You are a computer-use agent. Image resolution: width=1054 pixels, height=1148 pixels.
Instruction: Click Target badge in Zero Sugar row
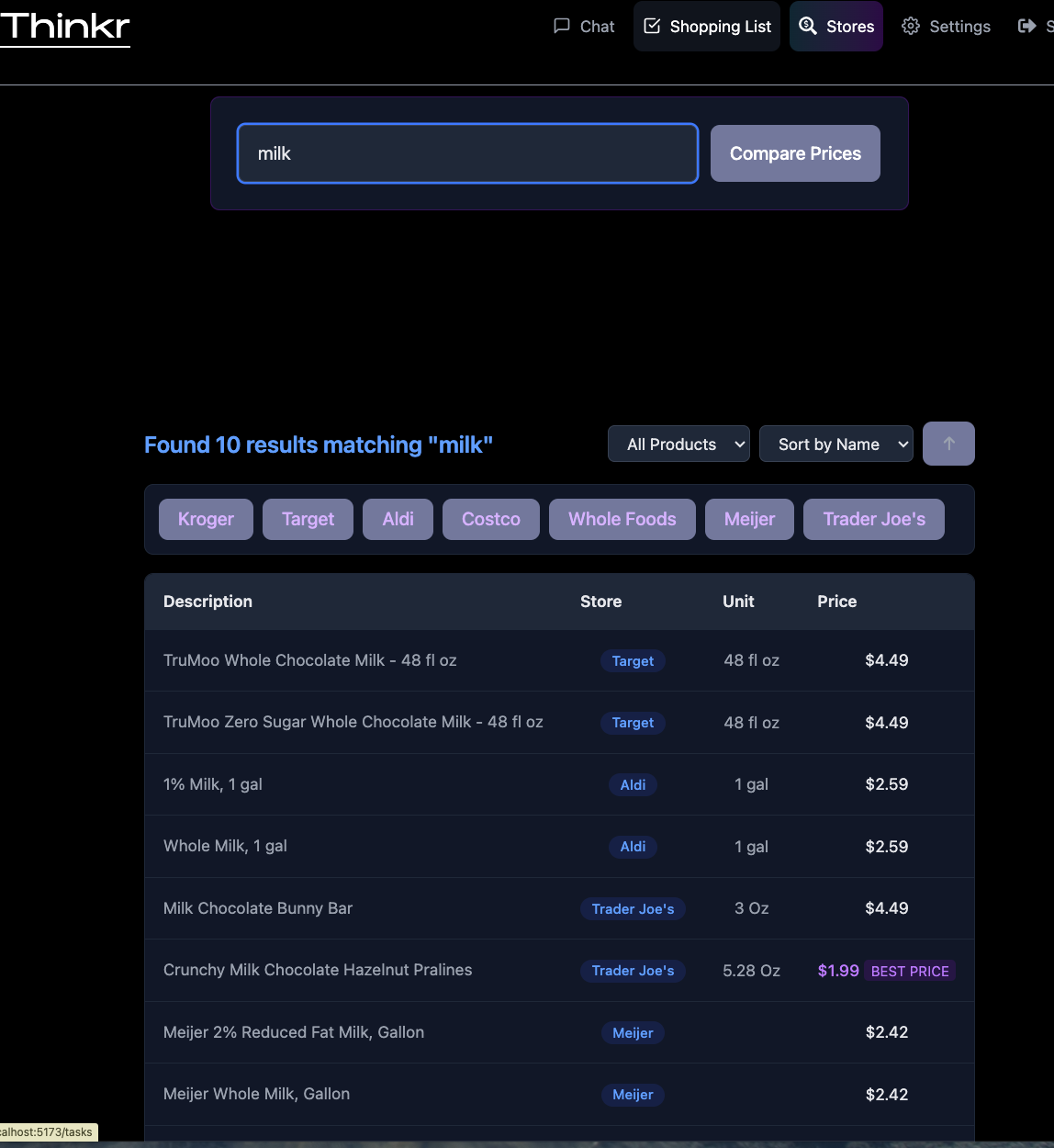pos(633,723)
